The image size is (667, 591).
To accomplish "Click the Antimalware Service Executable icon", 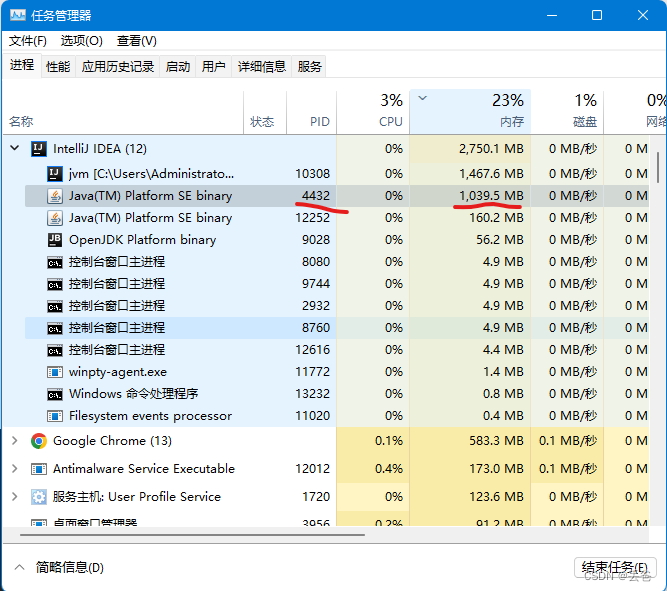I will pyautogui.click(x=39, y=469).
